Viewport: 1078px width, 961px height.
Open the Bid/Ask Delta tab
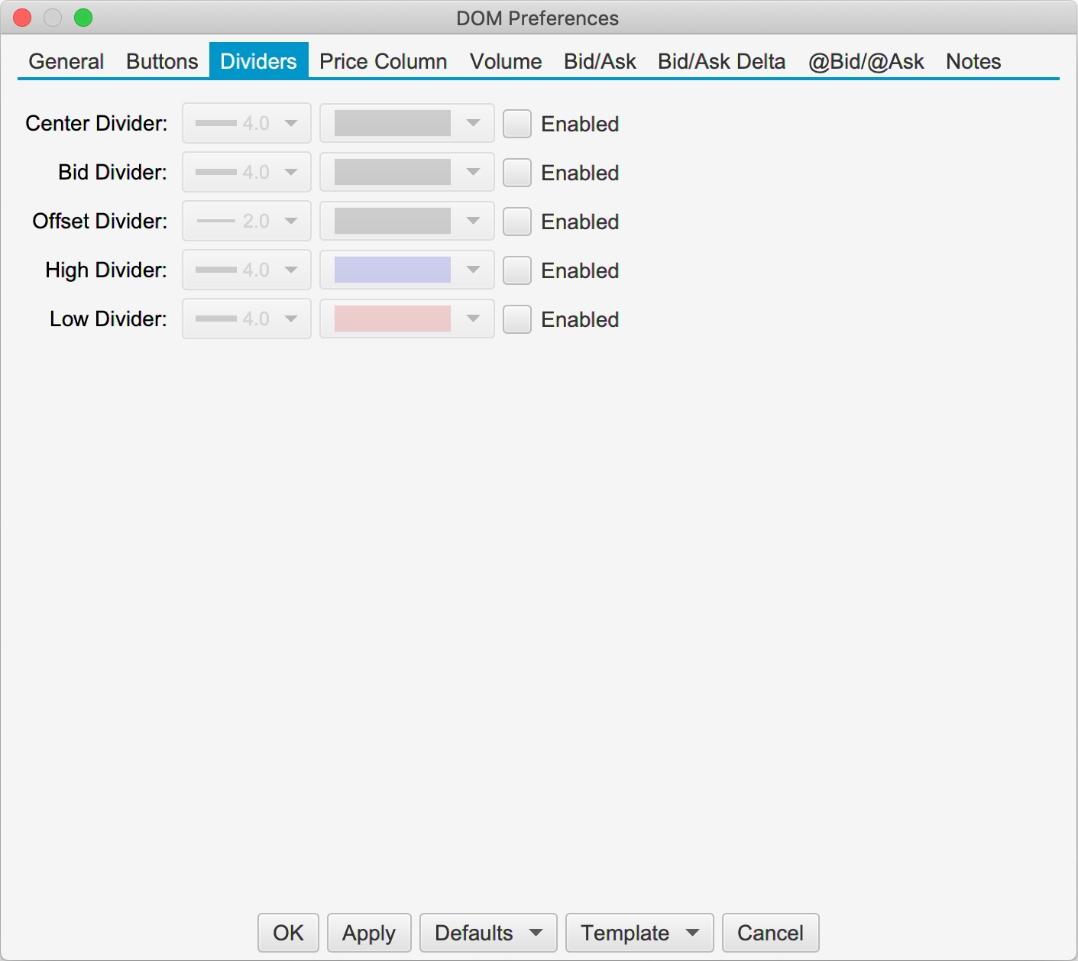pyautogui.click(x=721, y=61)
